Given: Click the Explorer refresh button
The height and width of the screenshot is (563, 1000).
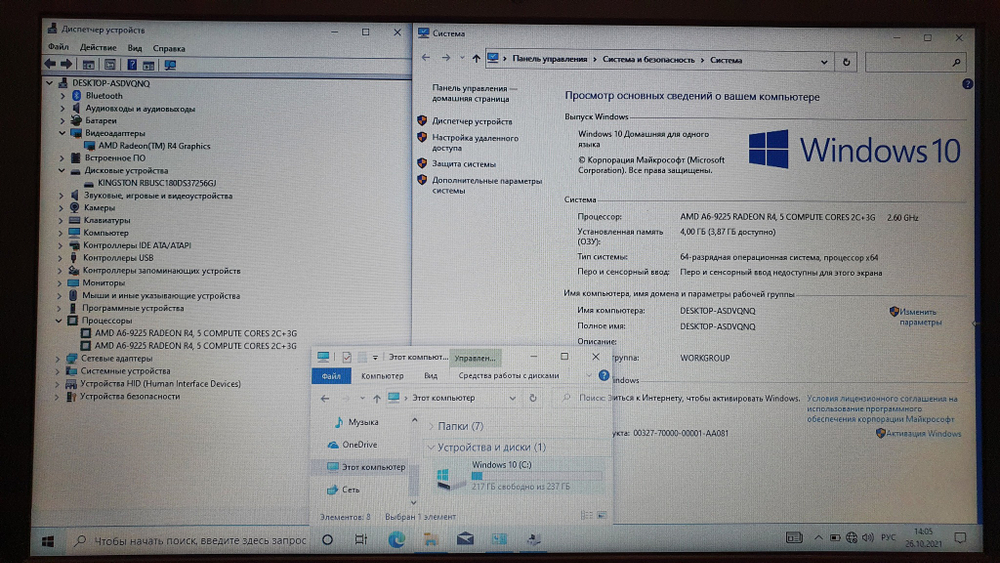Looking at the screenshot, I should click(533, 398).
